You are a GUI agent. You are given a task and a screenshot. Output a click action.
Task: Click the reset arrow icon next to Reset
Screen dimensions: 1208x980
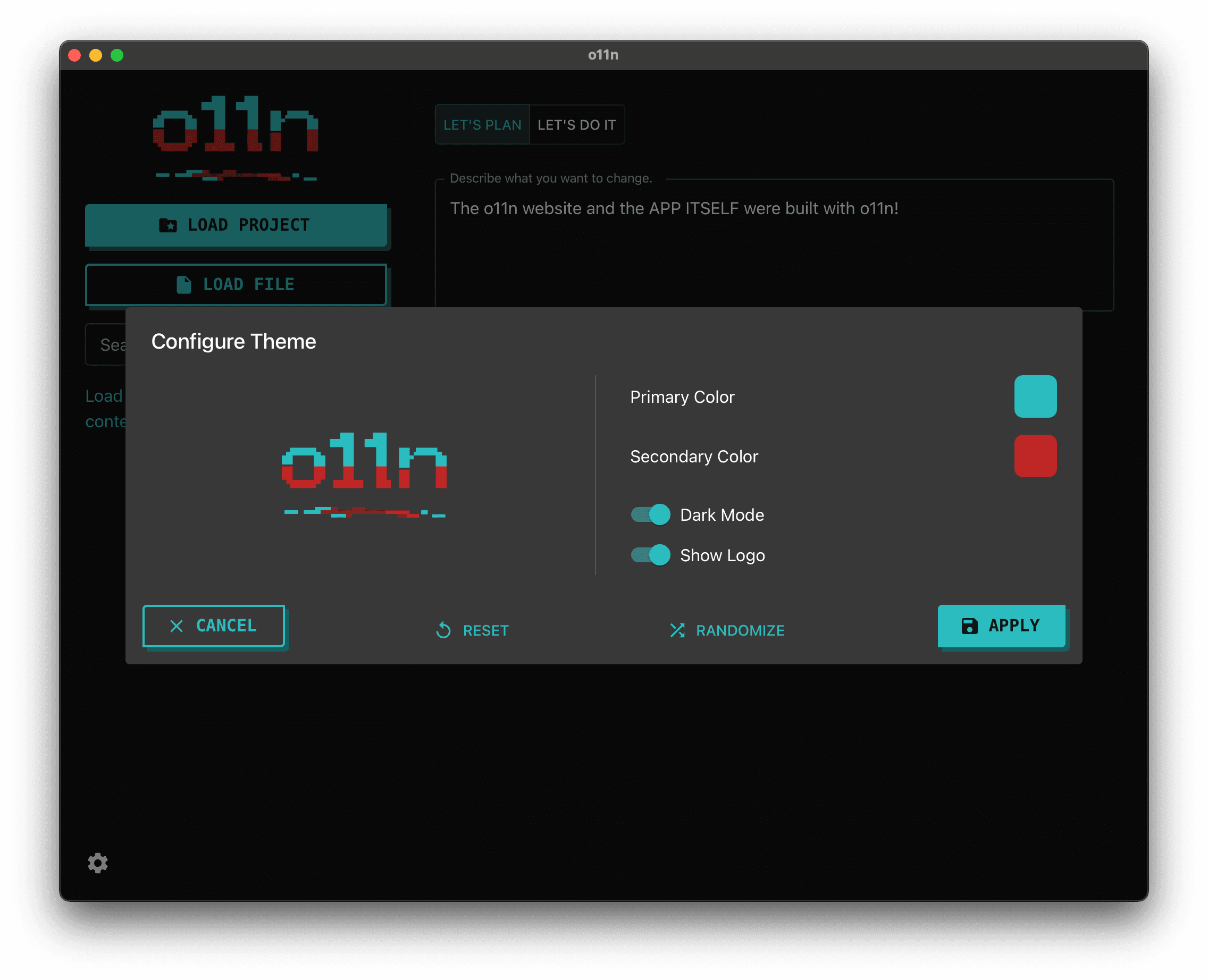pyautogui.click(x=443, y=630)
